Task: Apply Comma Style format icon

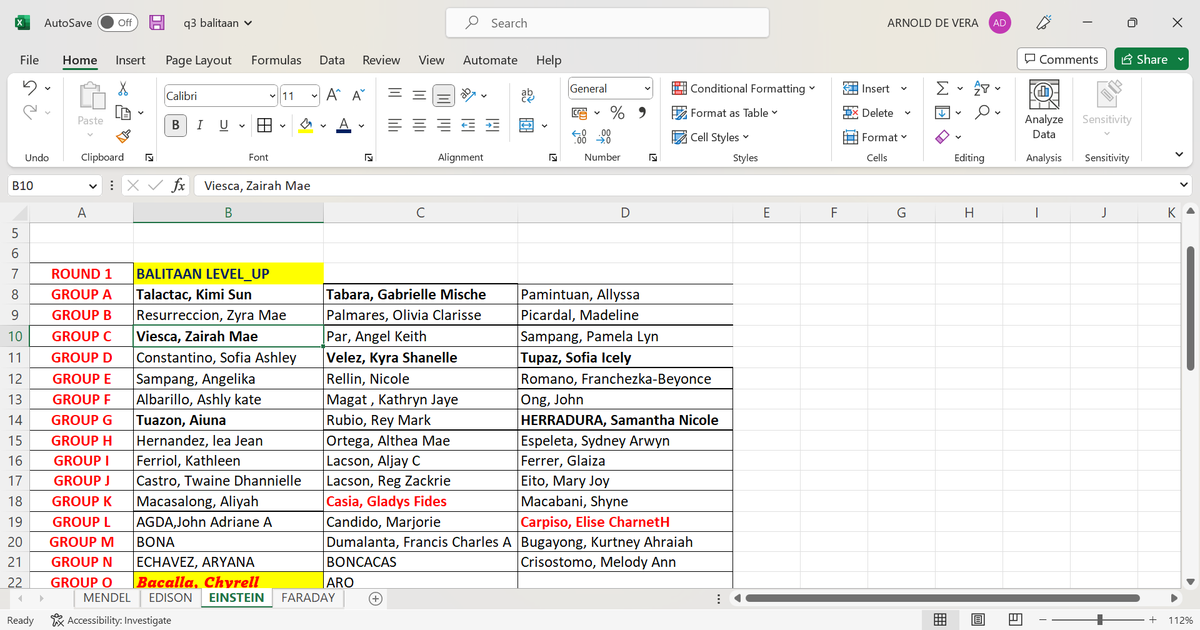Action: pos(641,113)
